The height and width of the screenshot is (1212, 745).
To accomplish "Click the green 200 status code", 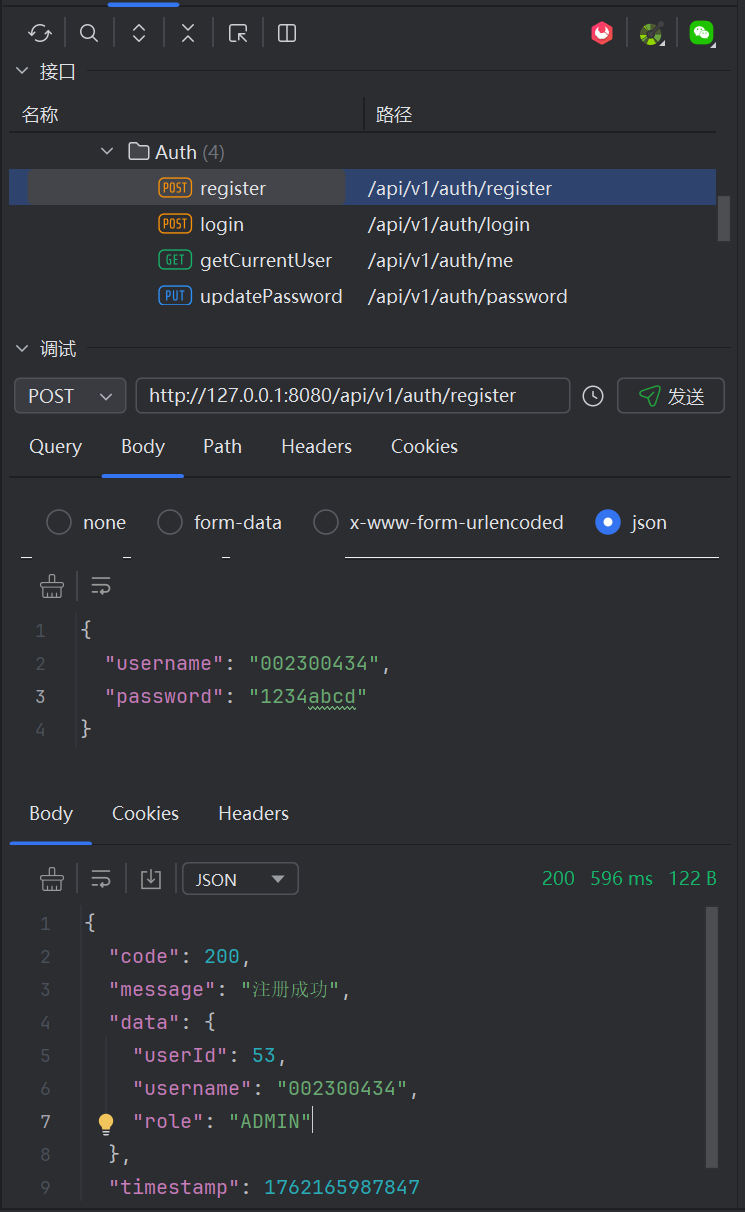I will tap(558, 878).
